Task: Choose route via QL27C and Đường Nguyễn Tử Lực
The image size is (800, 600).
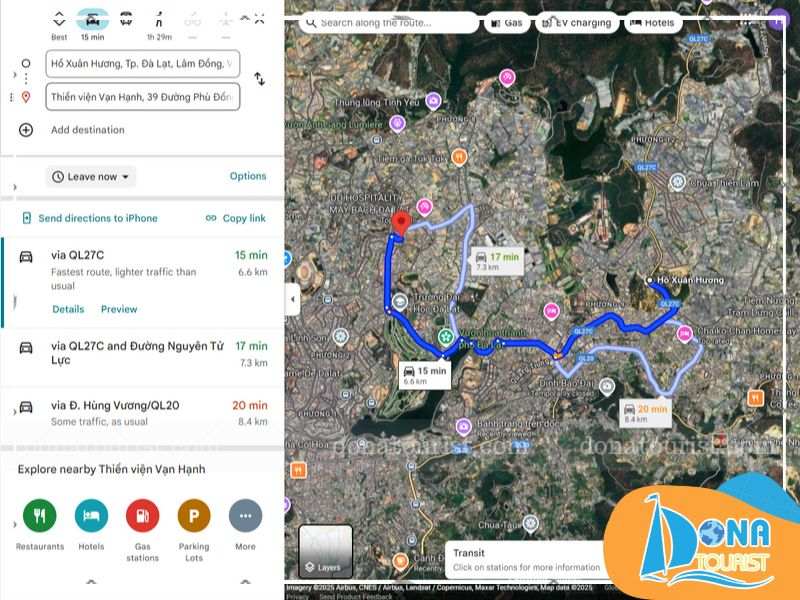Action: [x=143, y=355]
